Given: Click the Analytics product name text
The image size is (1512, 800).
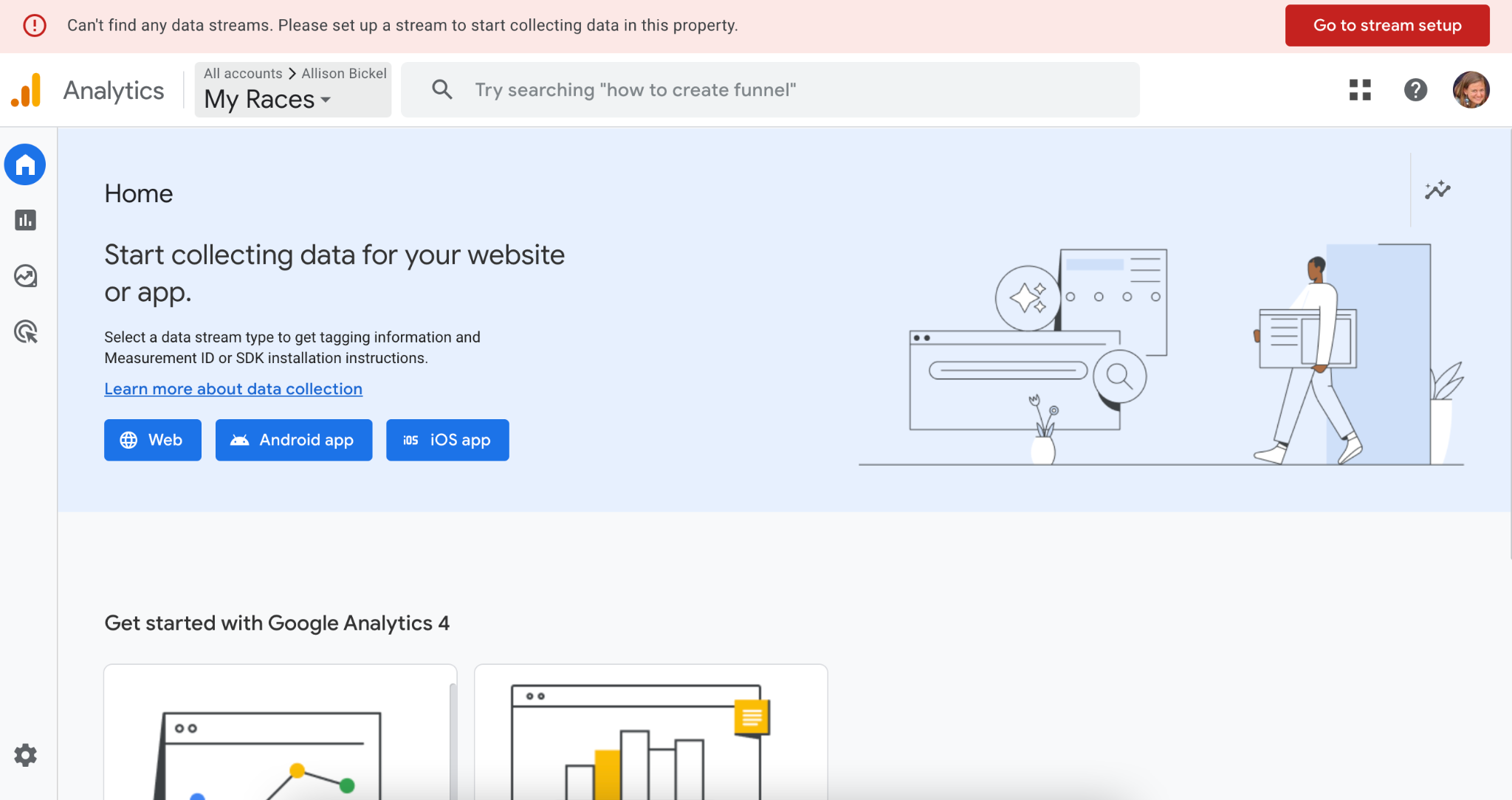Looking at the screenshot, I should 114,90.
